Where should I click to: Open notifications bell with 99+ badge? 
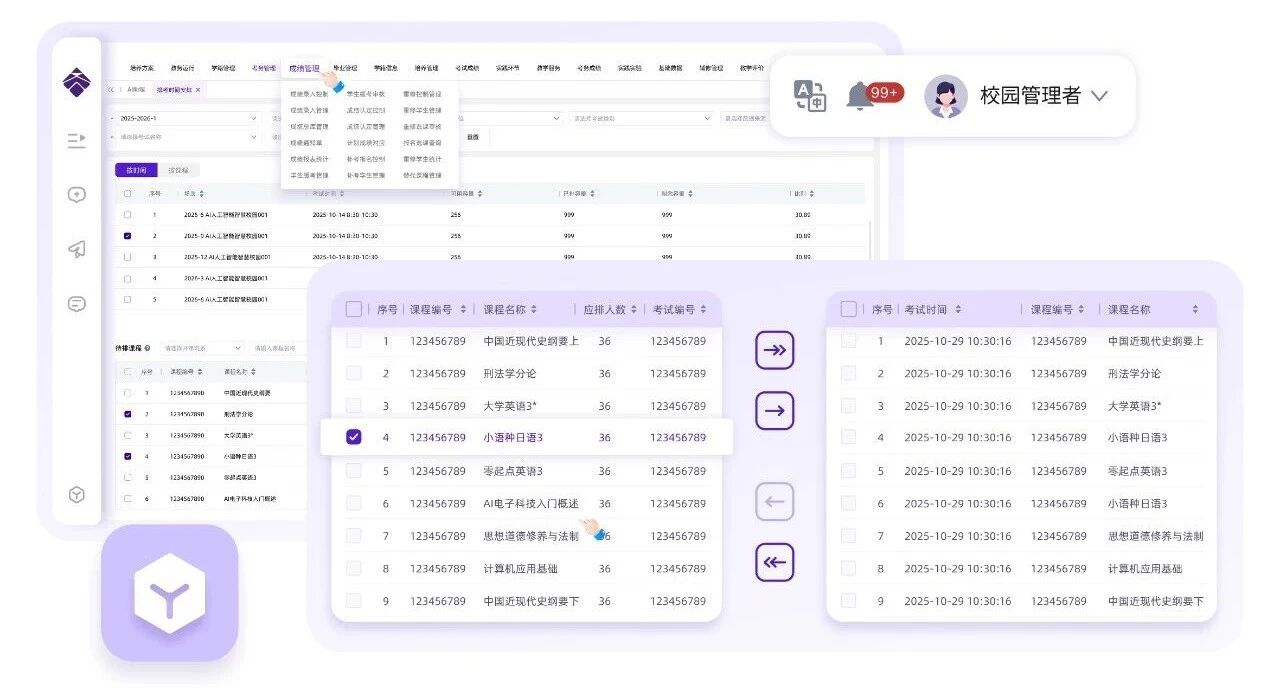(x=860, y=96)
